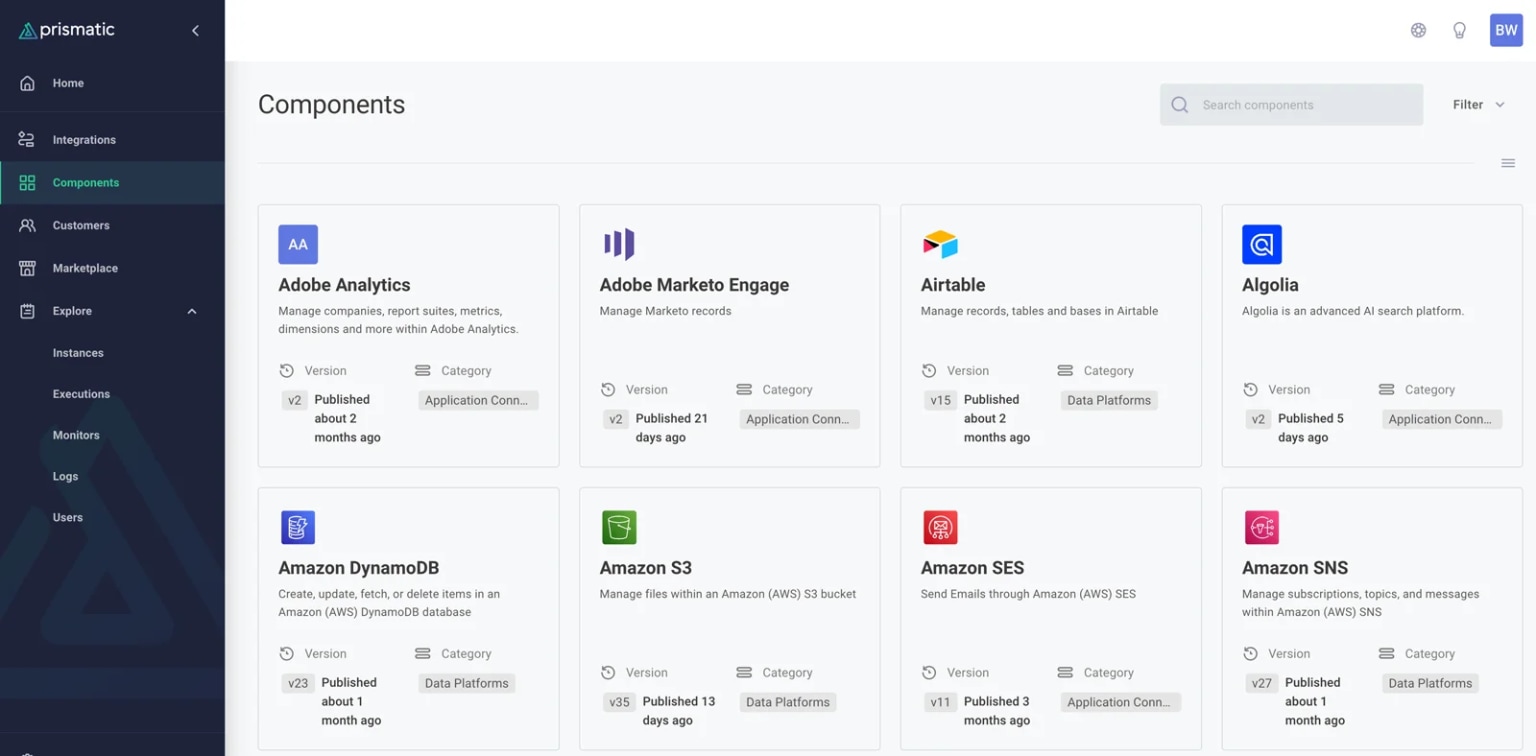Click category stack icon on Amazon DynamoDB card

pyautogui.click(x=422, y=653)
